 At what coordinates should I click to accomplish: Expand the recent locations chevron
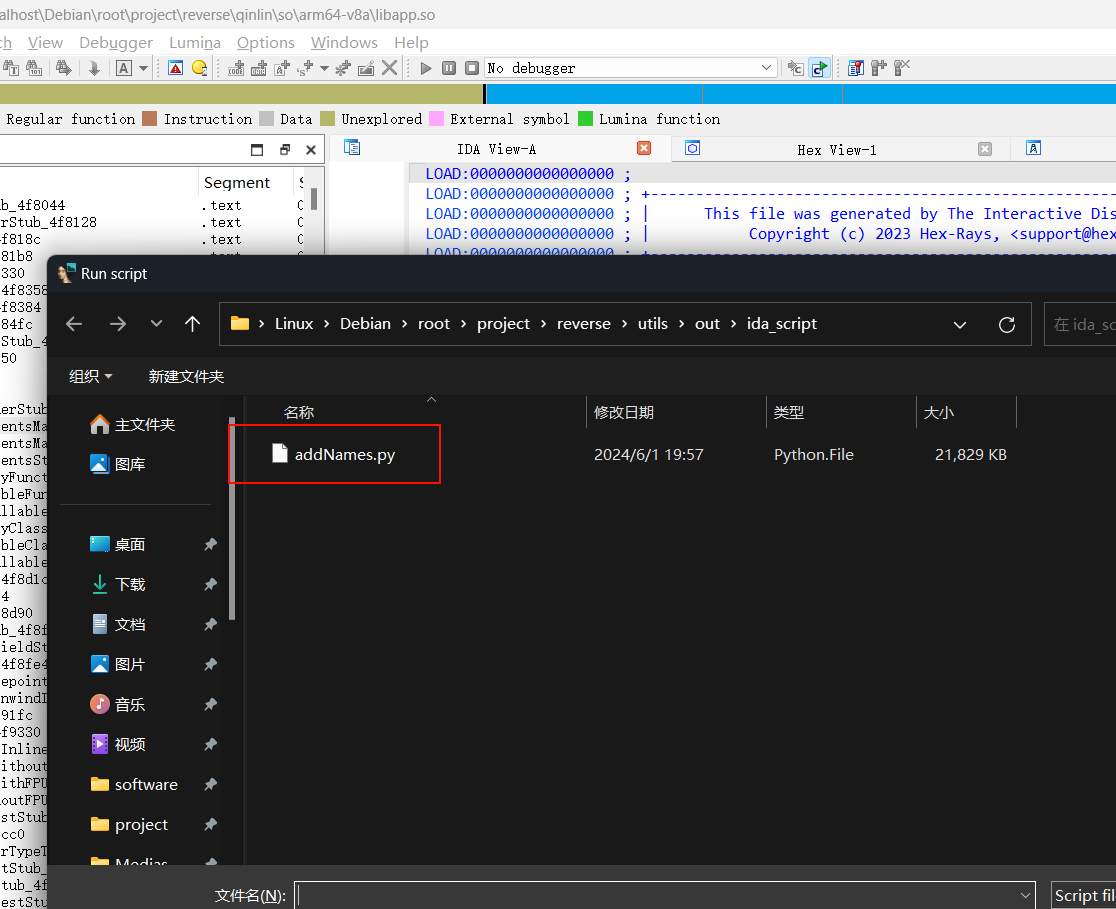(156, 324)
